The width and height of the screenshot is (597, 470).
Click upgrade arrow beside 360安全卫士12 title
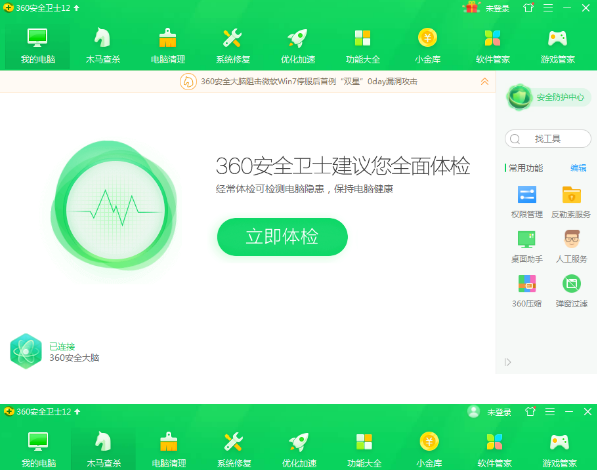pos(77,8)
